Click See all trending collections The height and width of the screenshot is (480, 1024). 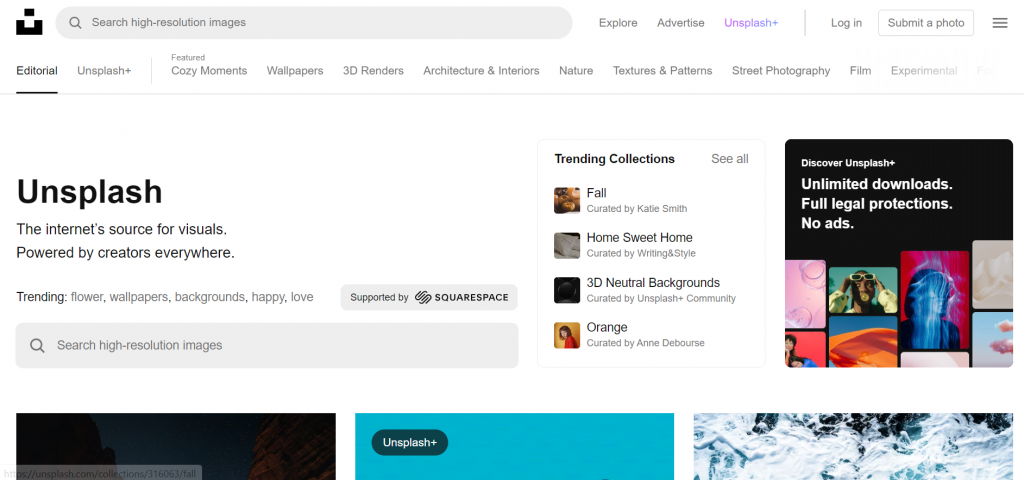pos(729,159)
